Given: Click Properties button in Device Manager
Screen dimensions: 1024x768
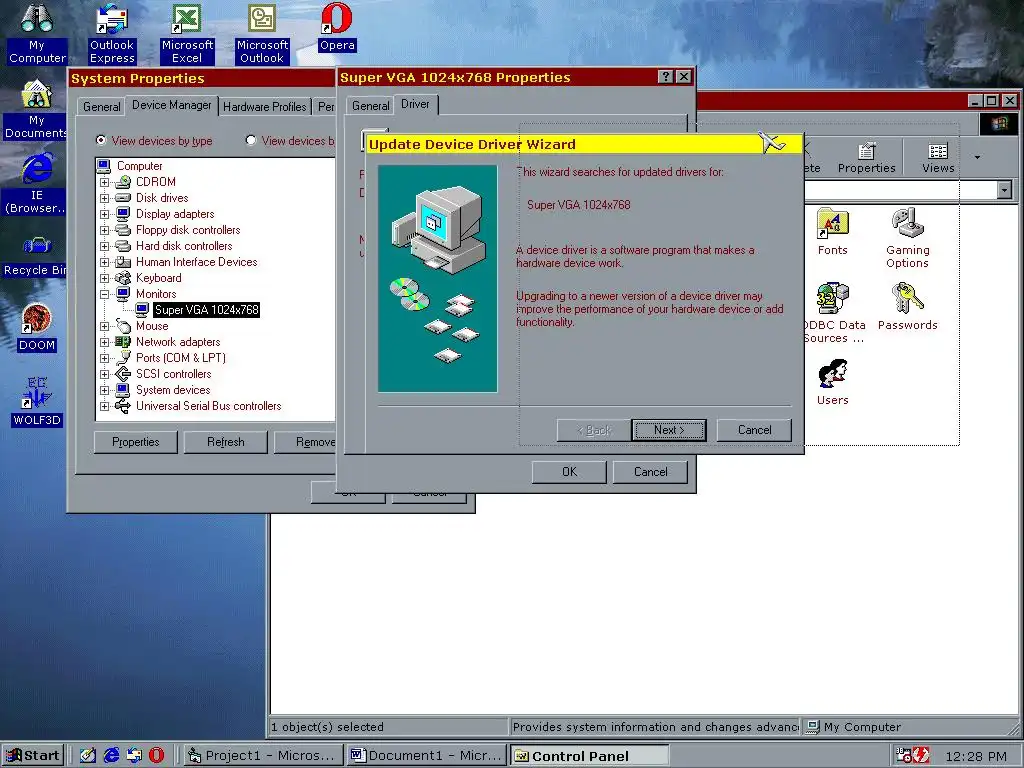Looking at the screenshot, I should click(135, 442).
